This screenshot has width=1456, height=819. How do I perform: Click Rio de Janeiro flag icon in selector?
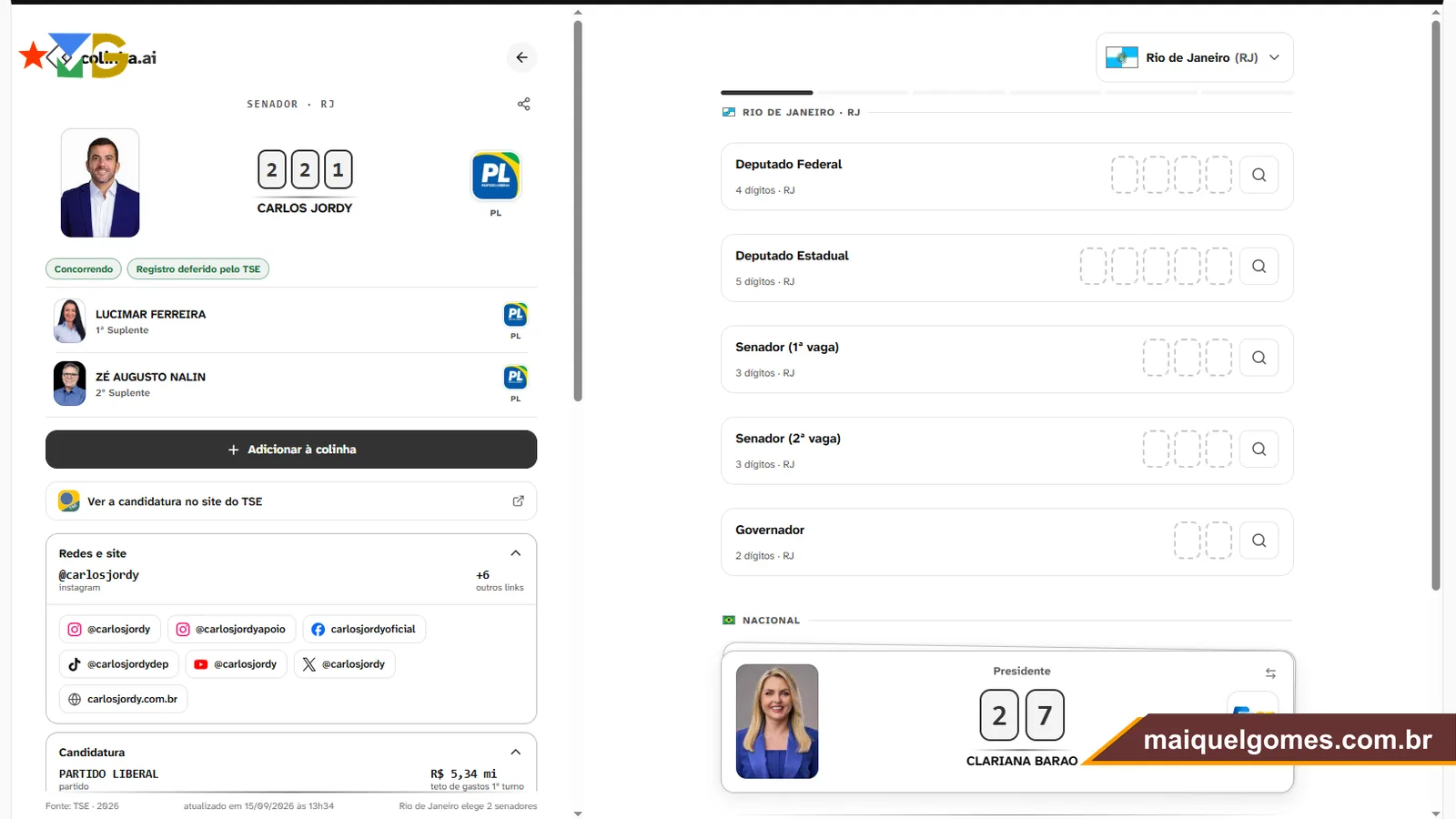pos(1122,57)
